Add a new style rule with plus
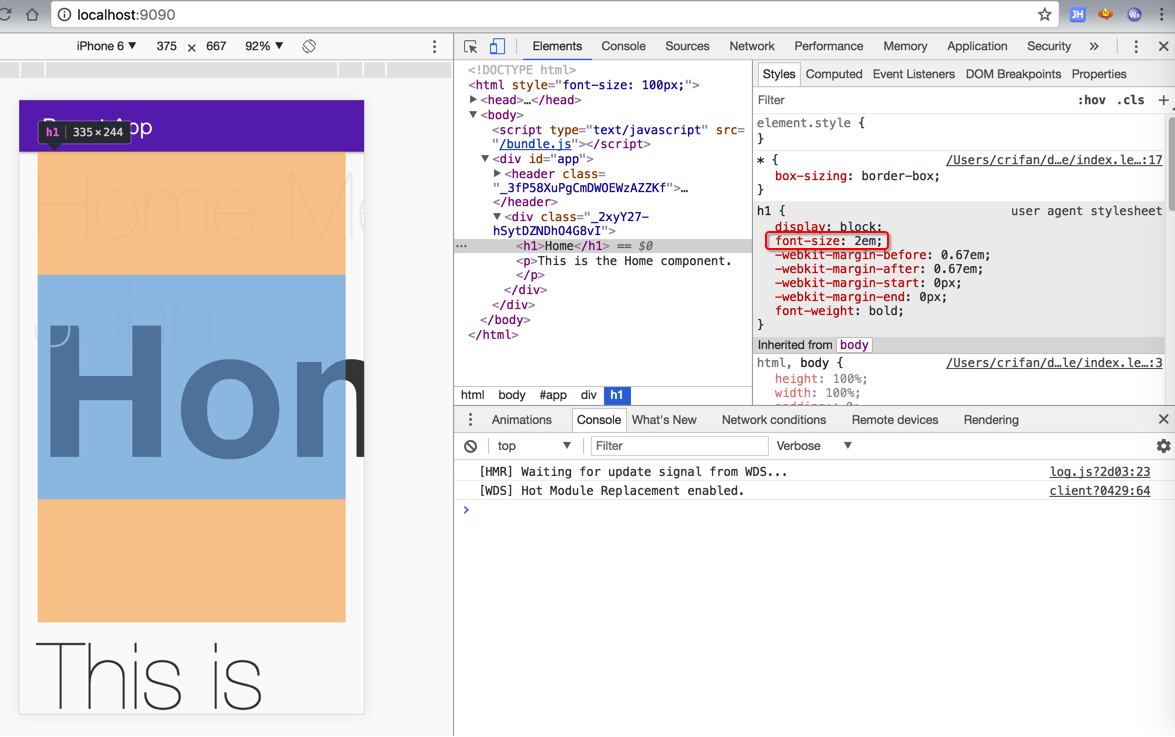The image size is (1175, 737). point(1163,100)
